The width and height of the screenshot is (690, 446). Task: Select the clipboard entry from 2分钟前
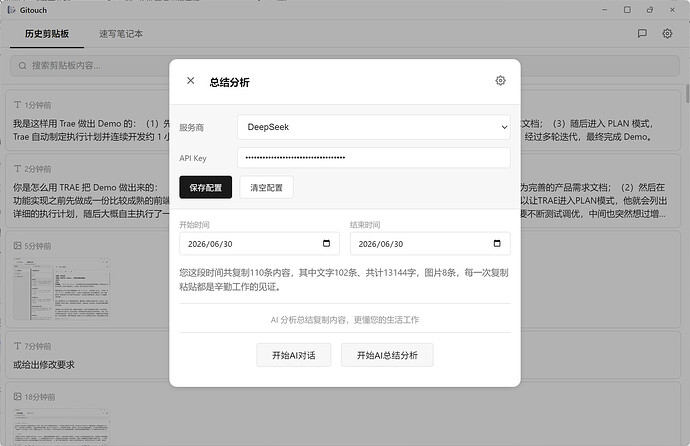tap(343, 191)
